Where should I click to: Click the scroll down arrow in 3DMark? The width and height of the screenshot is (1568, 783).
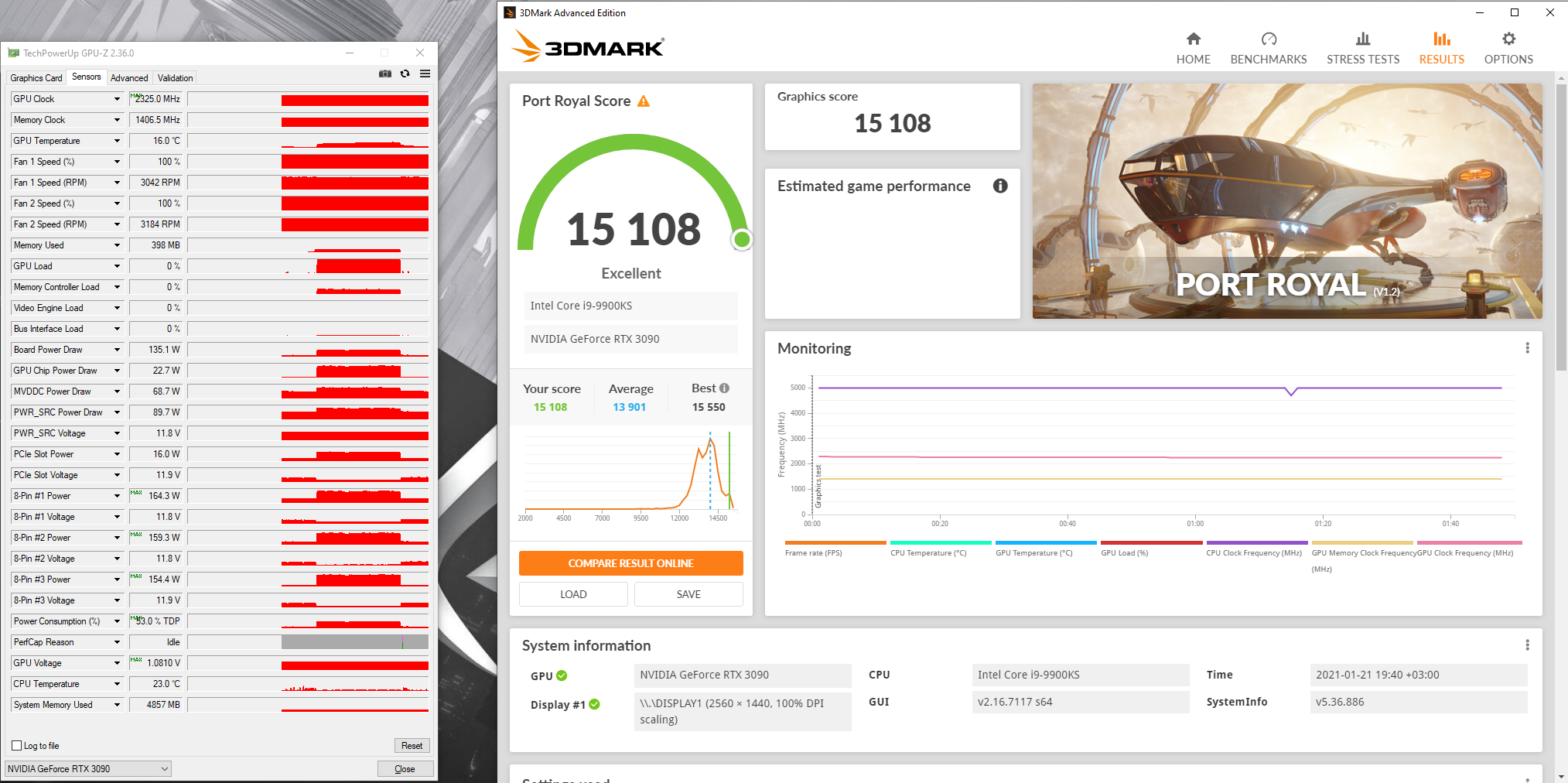[1562, 776]
